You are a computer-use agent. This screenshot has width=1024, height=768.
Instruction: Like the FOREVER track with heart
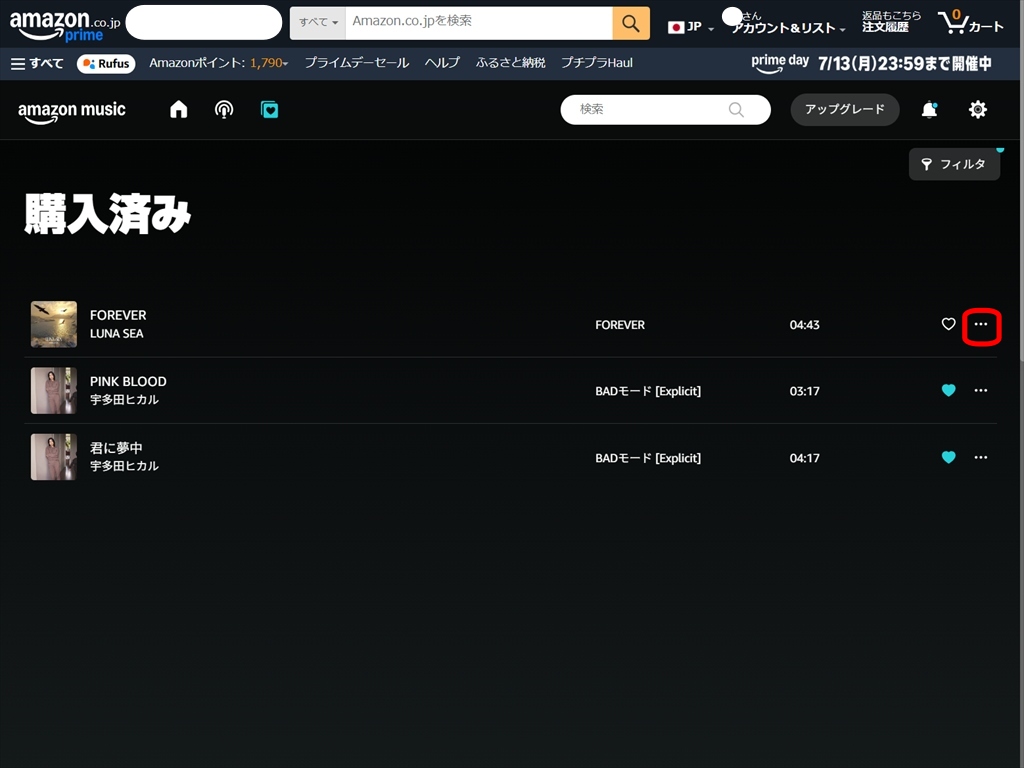948,324
